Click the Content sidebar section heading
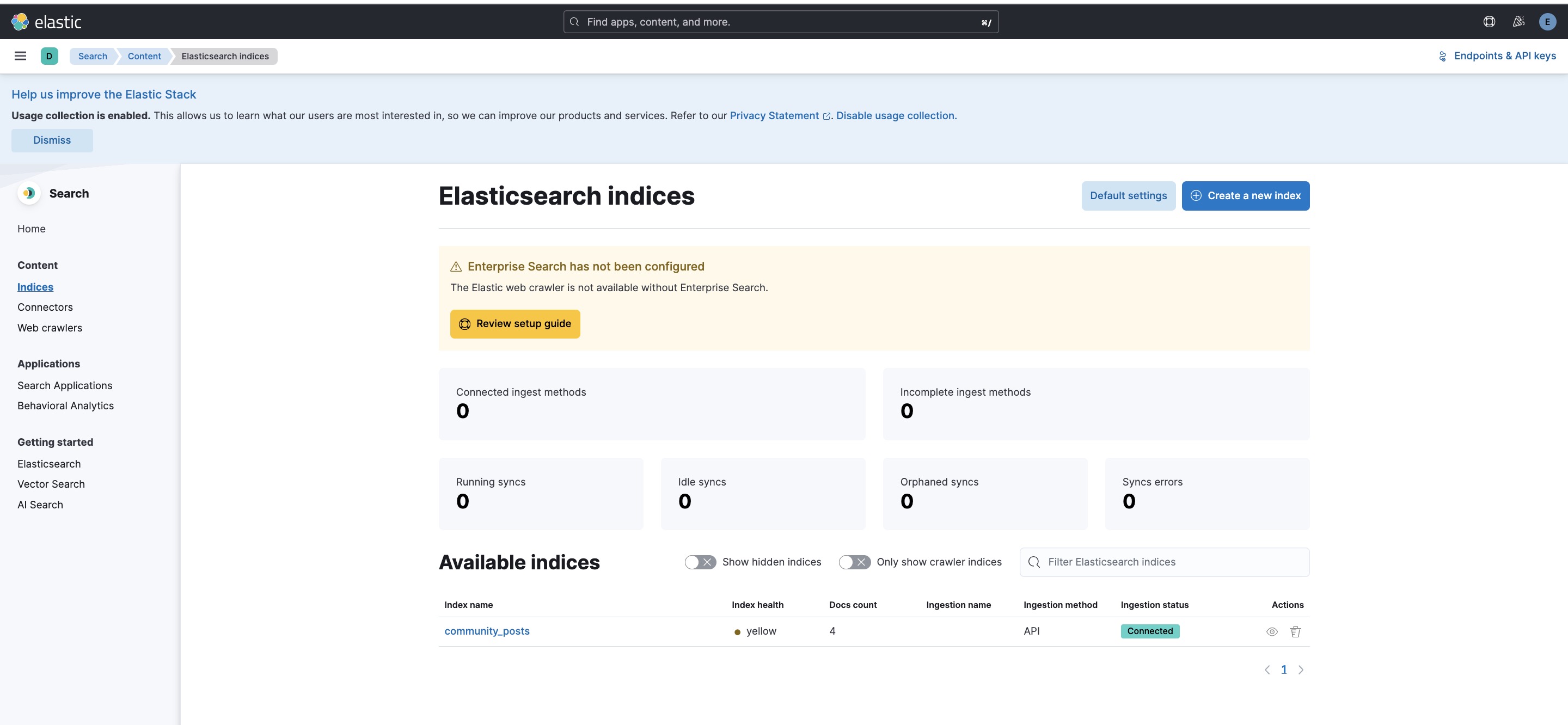 click(x=38, y=266)
